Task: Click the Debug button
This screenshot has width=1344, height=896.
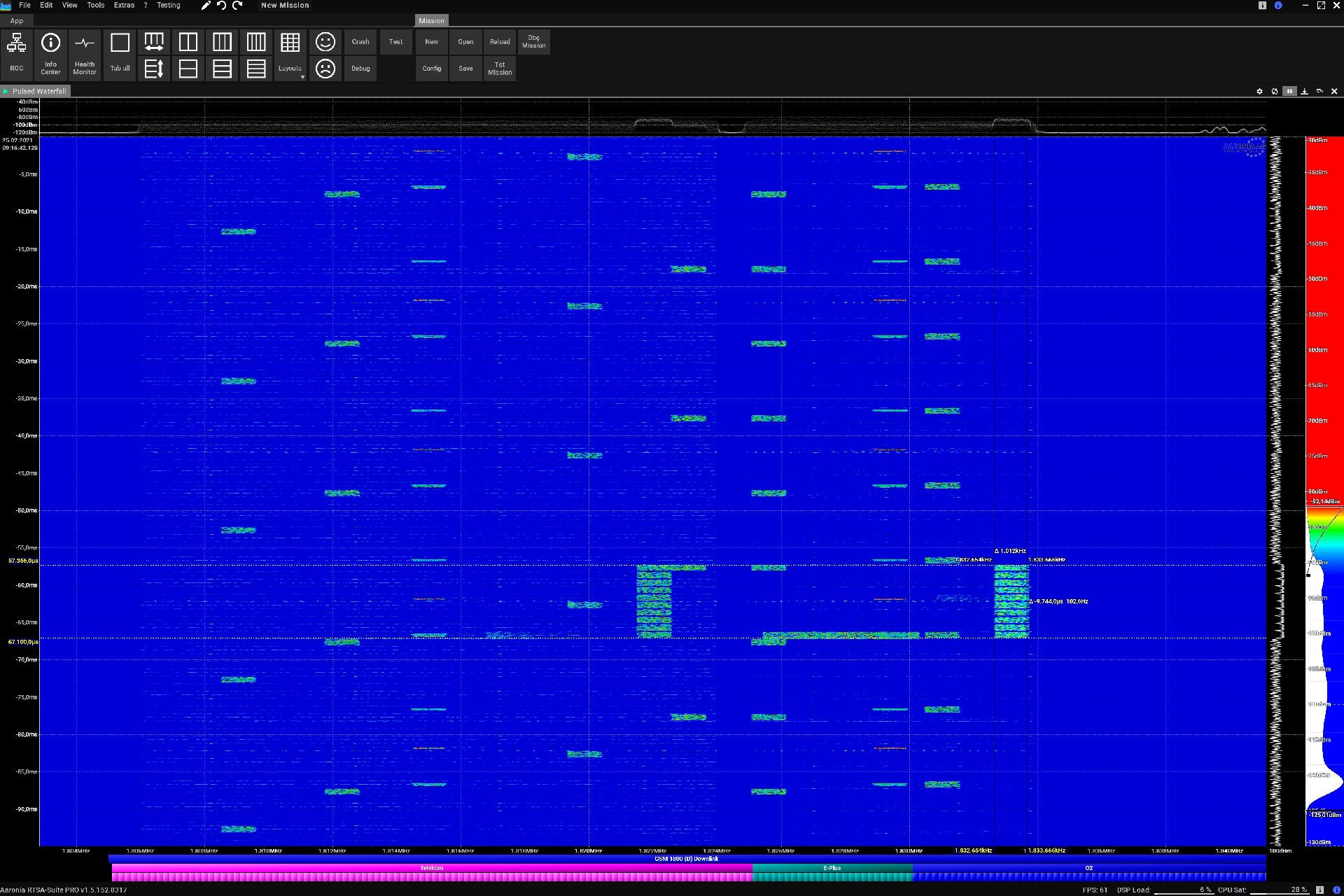Action: pos(360,69)
